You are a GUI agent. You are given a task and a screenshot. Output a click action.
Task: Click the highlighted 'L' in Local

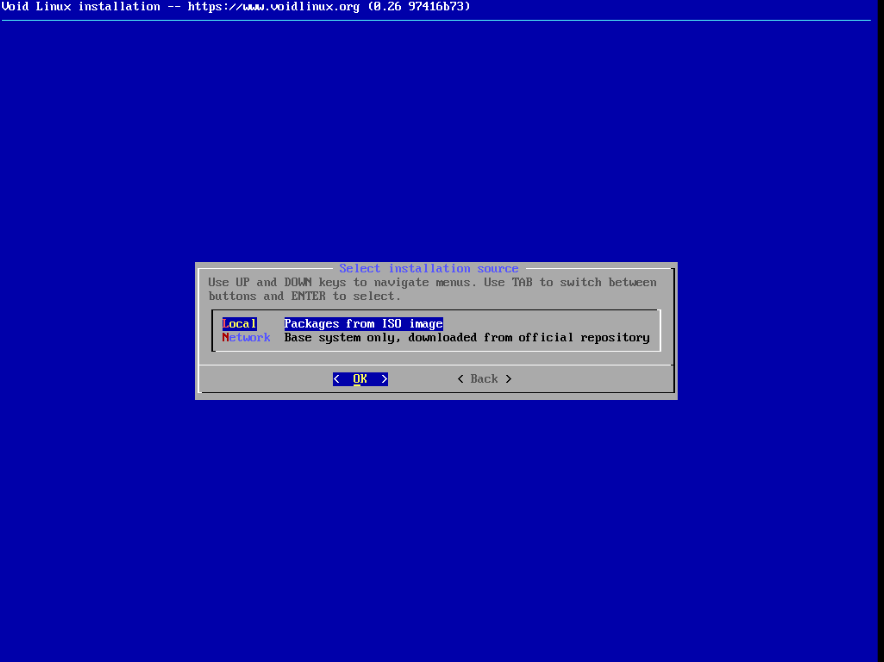224,323
